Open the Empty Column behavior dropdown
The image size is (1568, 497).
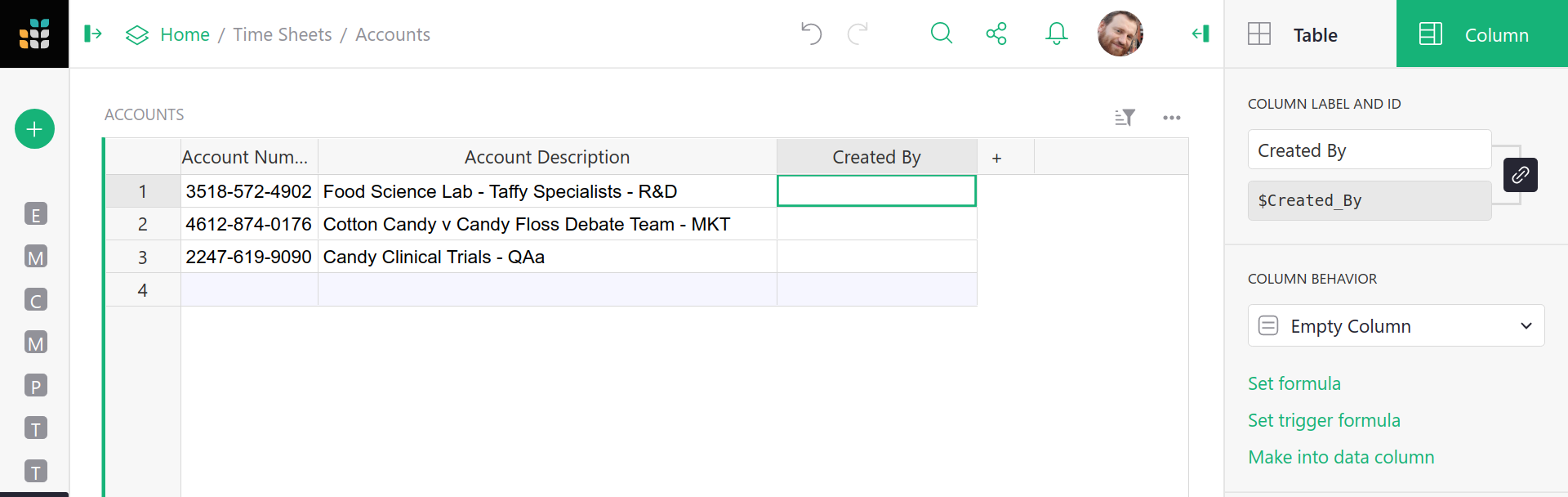[1396, 326]
